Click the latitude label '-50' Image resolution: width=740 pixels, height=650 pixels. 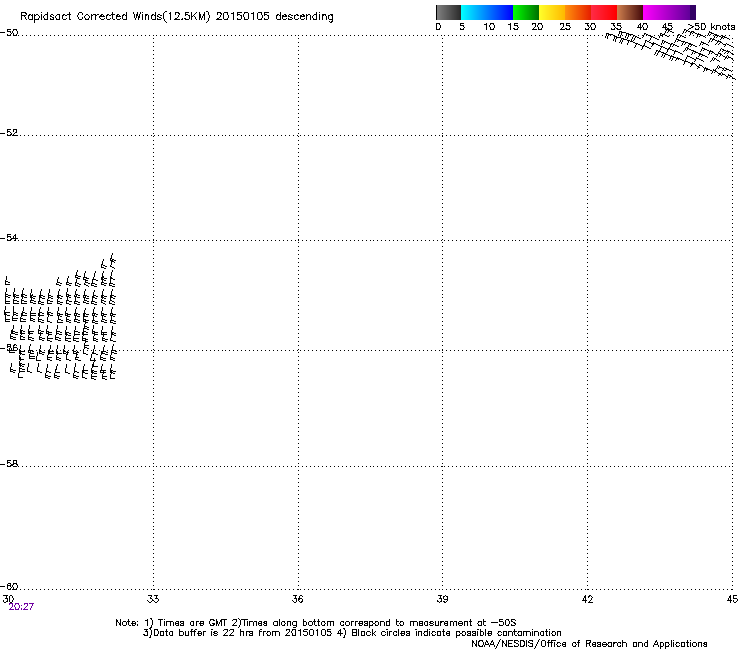(9, 33)
